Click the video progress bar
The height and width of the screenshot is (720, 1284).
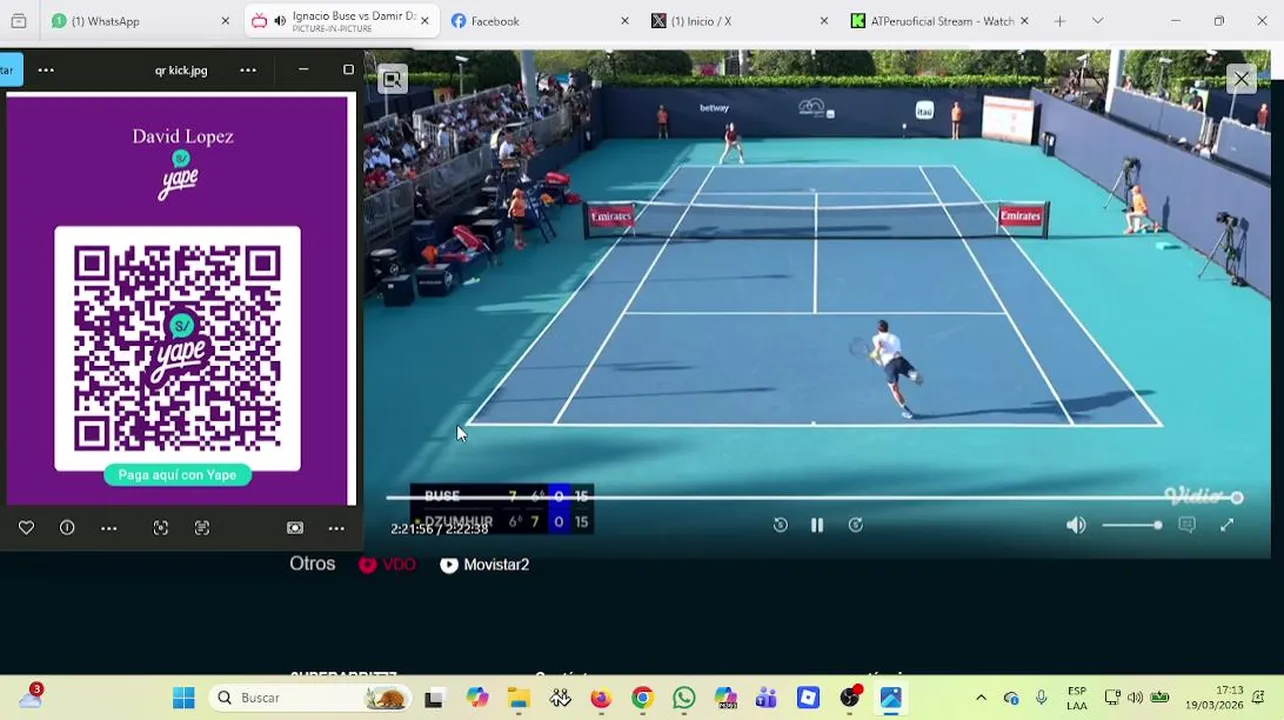click(x=813, y=497)
